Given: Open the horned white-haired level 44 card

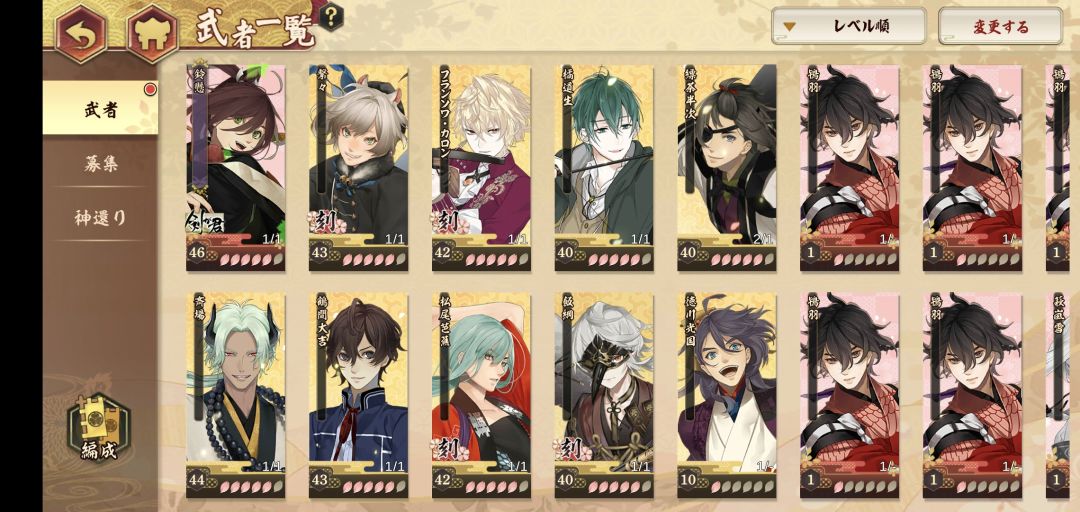Looking at the screenshot, I should tap(236, 395).
